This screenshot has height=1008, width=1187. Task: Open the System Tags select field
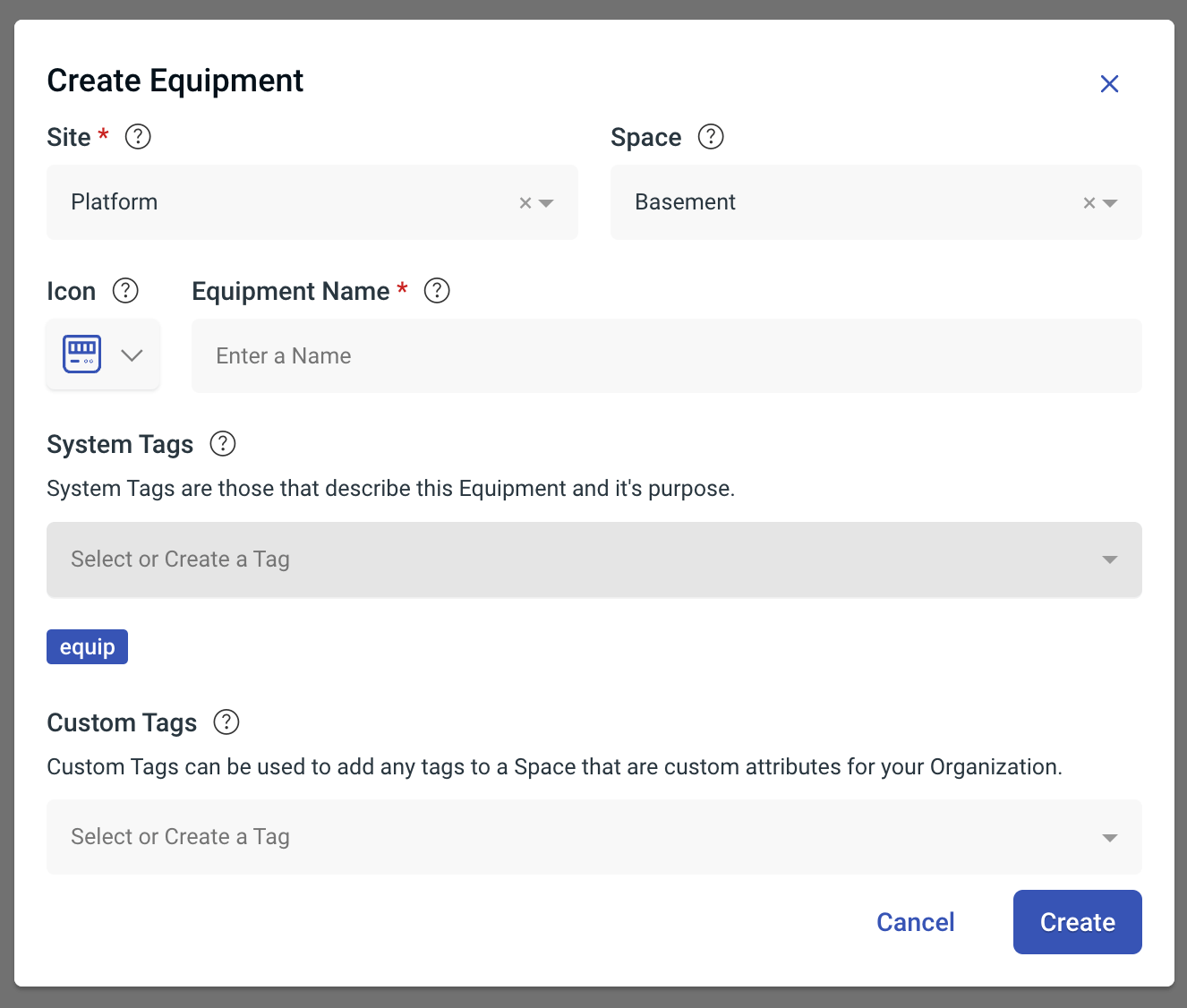(594, 560)
